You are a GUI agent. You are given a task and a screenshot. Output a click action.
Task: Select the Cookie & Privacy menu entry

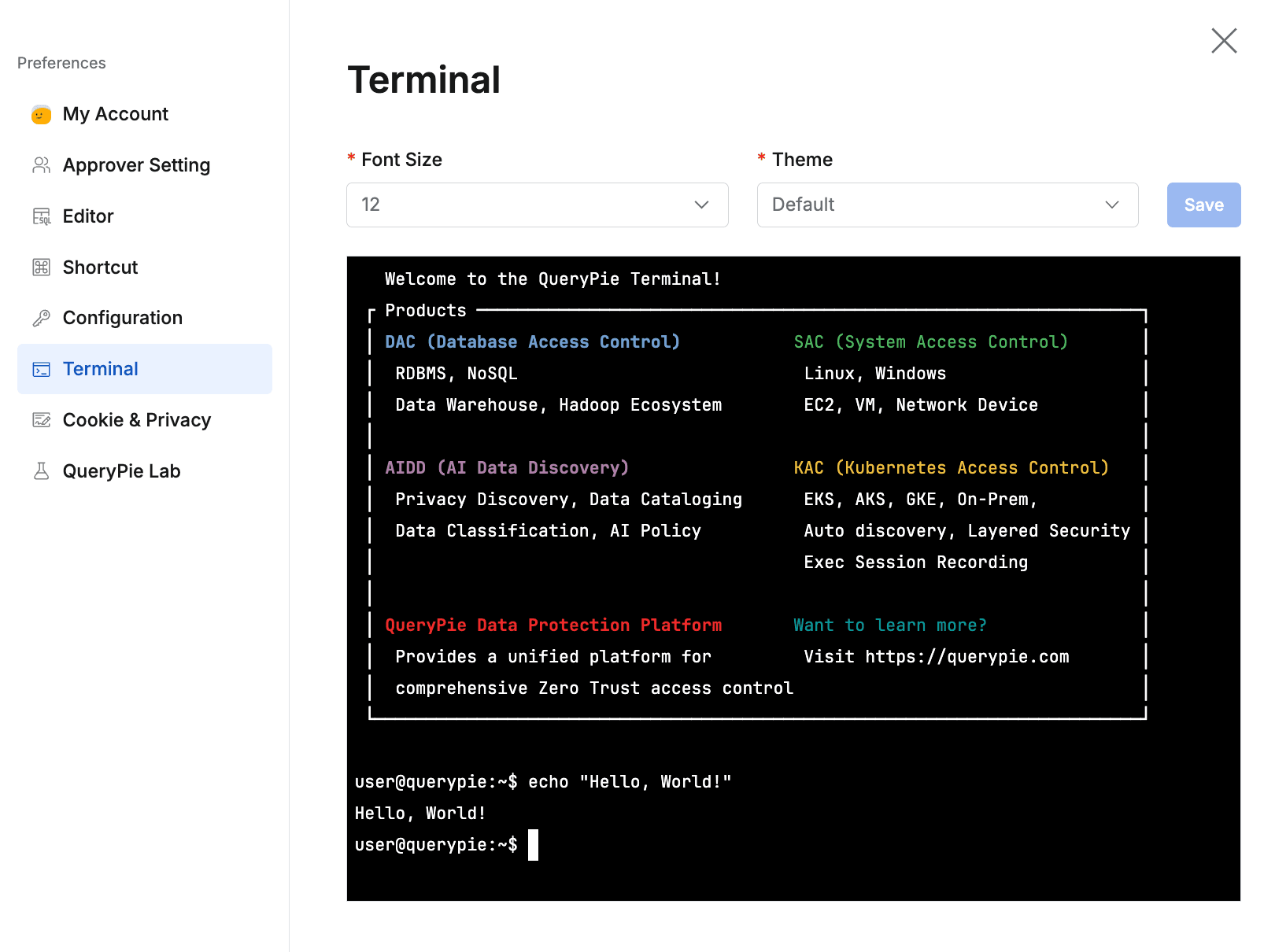pos(136,419)
